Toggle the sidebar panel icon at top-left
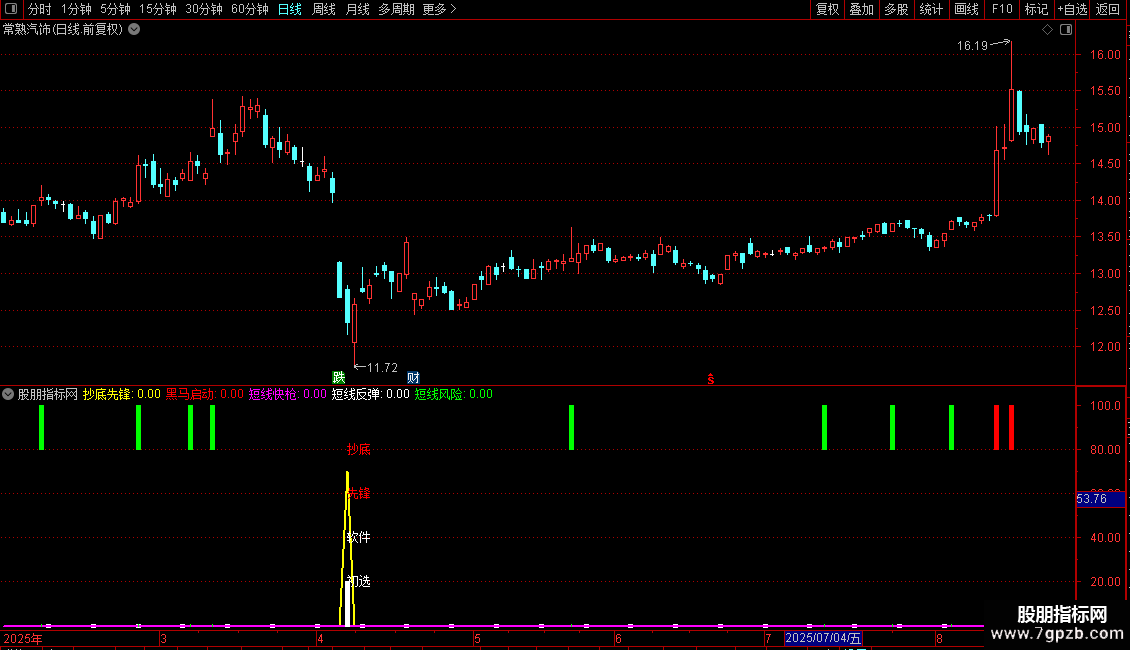 tap(11, 9)
